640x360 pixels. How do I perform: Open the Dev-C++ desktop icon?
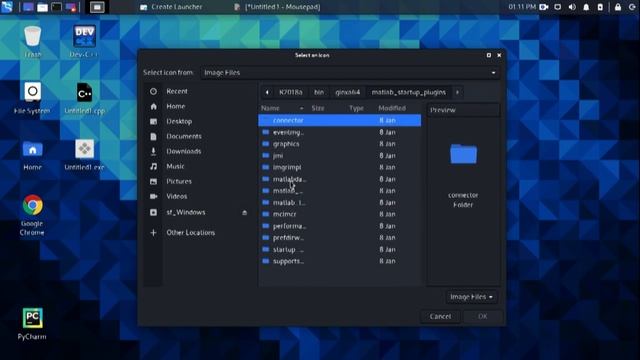pos(84,37)
